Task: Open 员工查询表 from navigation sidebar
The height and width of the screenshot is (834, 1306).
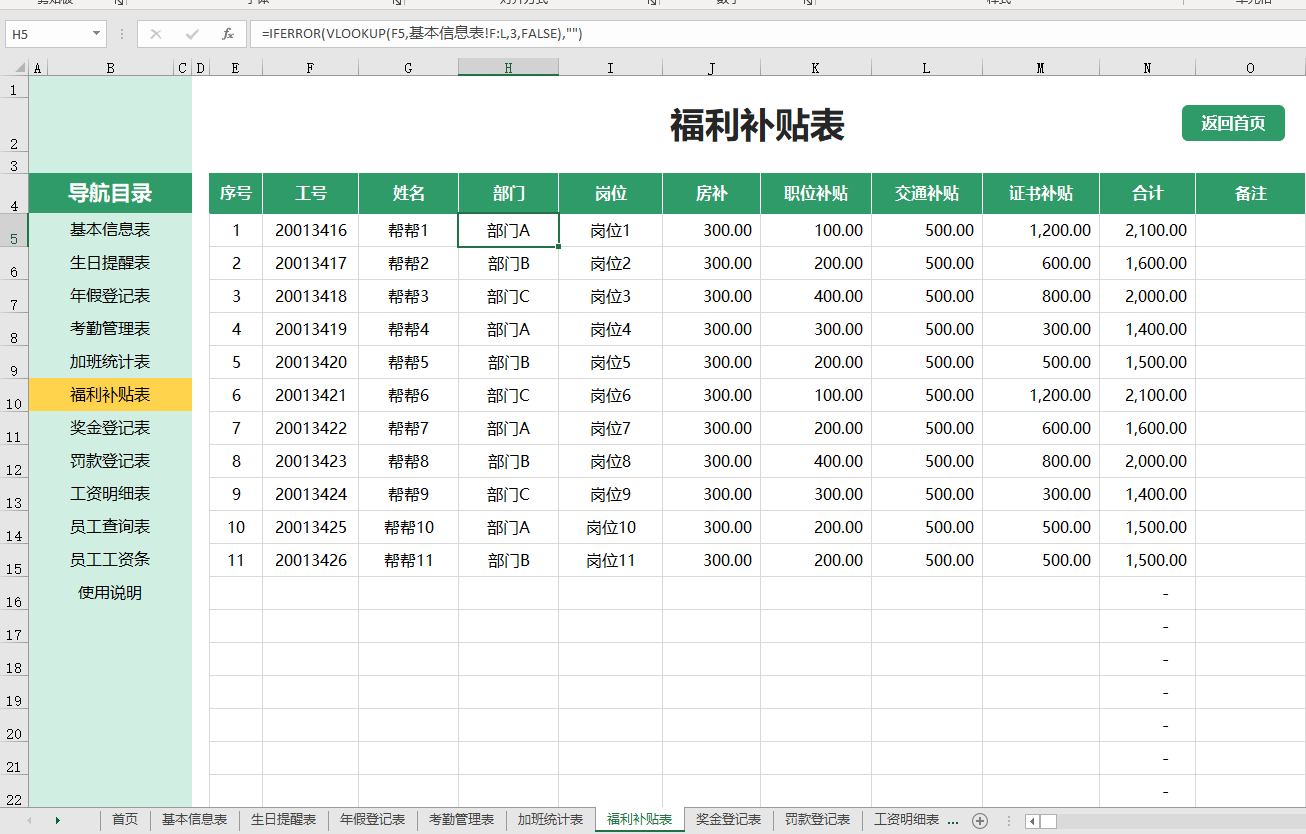Action: pos(110,527)
